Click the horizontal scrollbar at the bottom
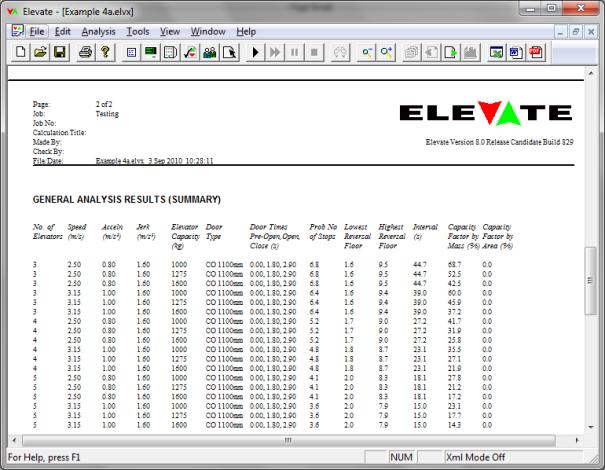The width and height of the screenshot is (605, 470). click(x=290, y=439)
